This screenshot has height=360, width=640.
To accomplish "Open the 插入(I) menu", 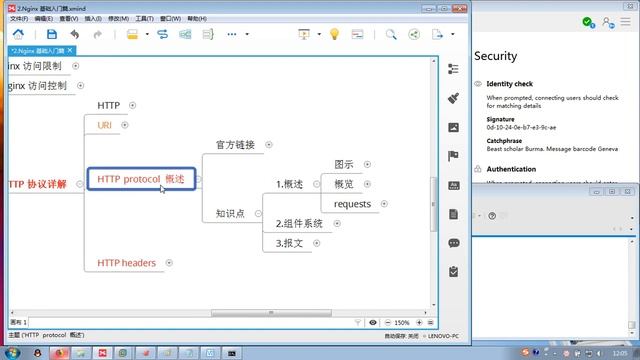I will click(x=93, y=19).
